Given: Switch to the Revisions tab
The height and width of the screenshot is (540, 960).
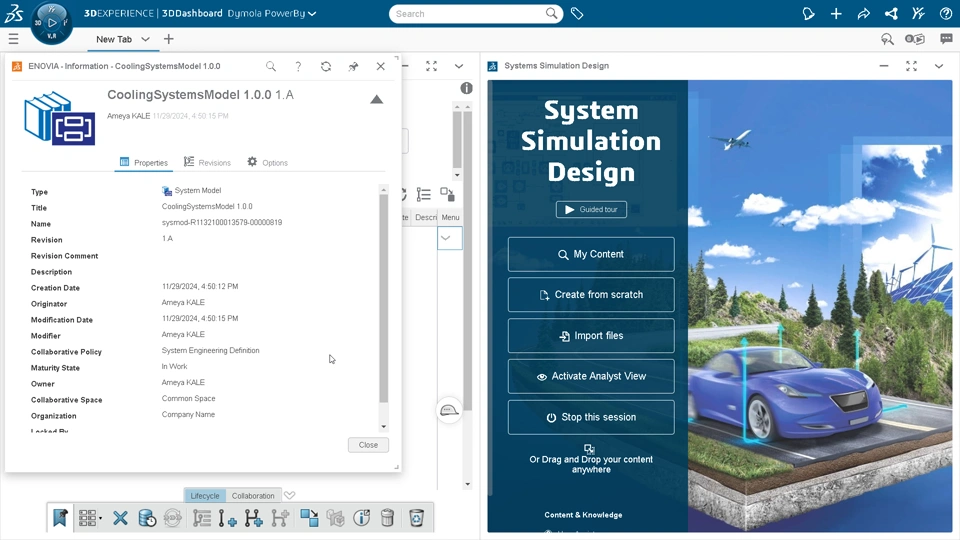Looking at the screenshot, I should pos(207,162).
